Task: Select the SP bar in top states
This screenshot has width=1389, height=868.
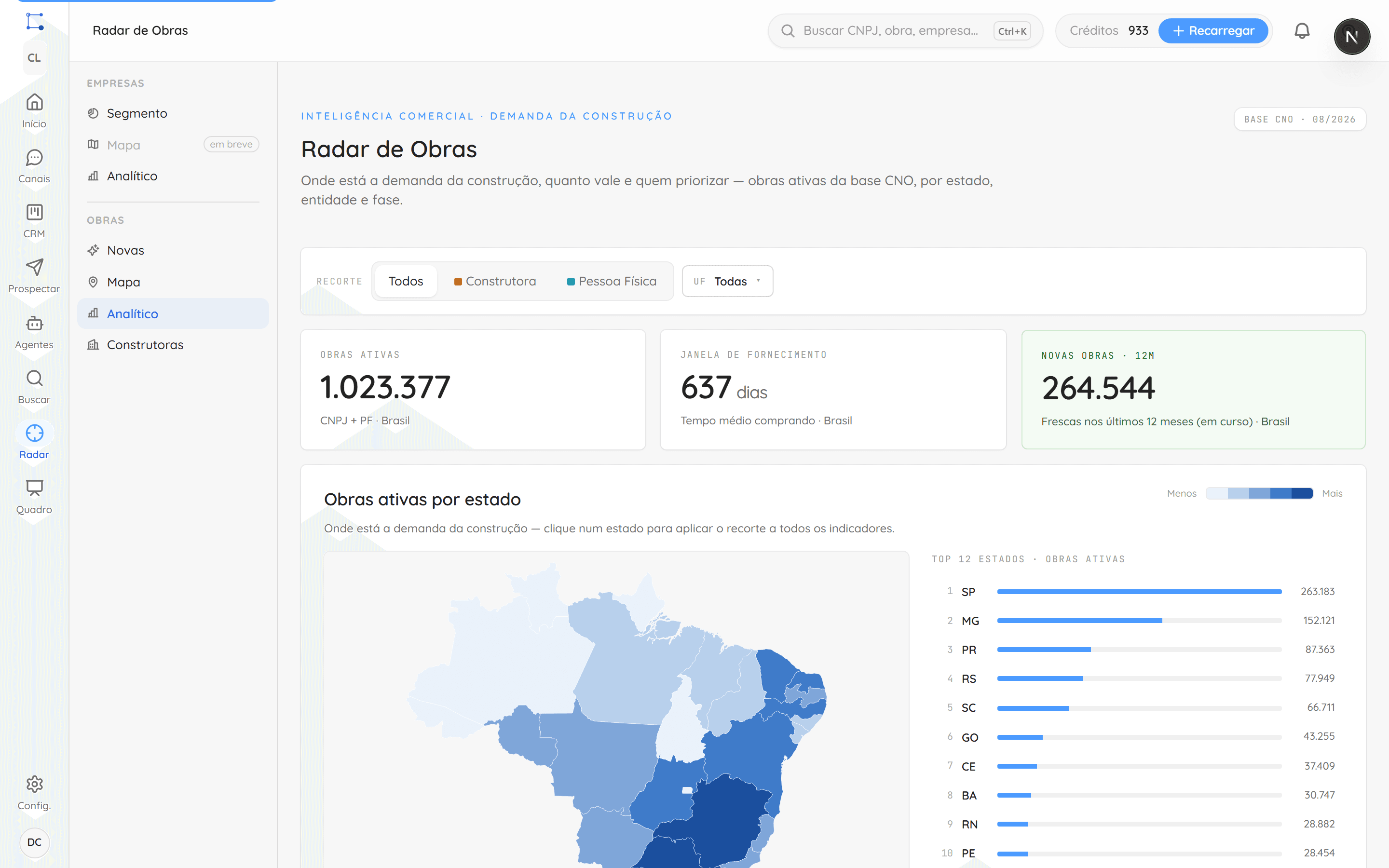Action: pyautogui.click(x=1139, y=591)
